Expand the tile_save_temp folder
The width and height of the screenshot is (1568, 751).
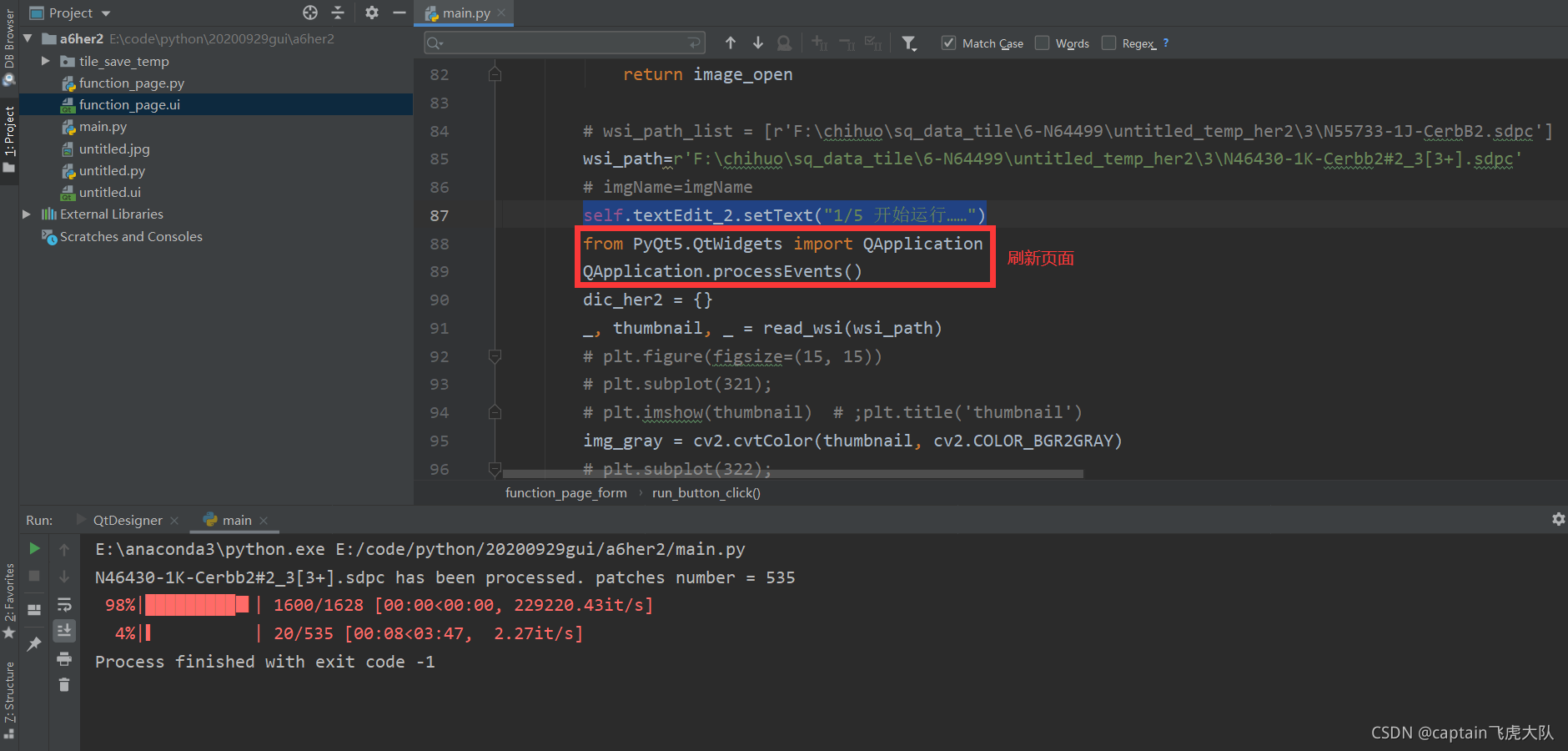click(x=46, y=61)
